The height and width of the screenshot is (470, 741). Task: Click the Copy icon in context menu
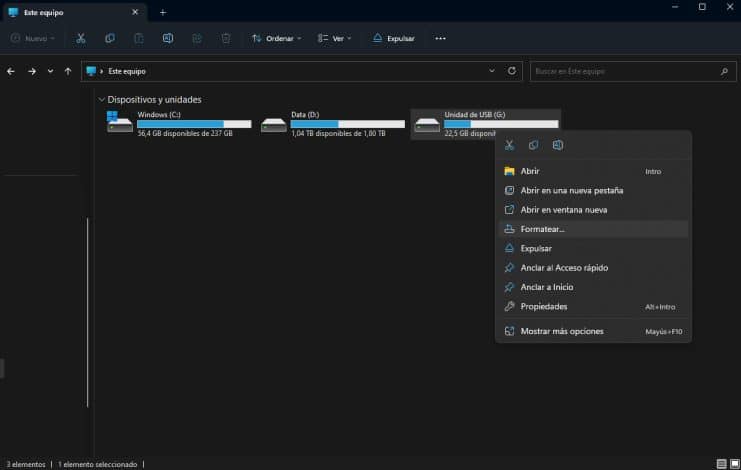point(533,145)
